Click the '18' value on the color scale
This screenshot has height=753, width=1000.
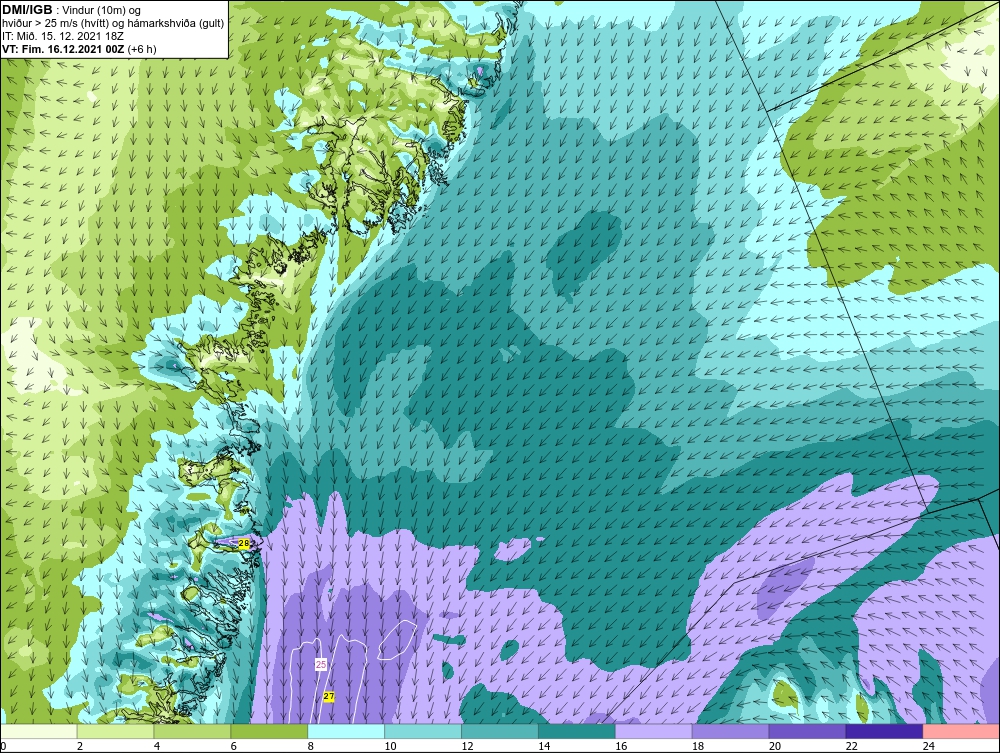click(698, 746)
